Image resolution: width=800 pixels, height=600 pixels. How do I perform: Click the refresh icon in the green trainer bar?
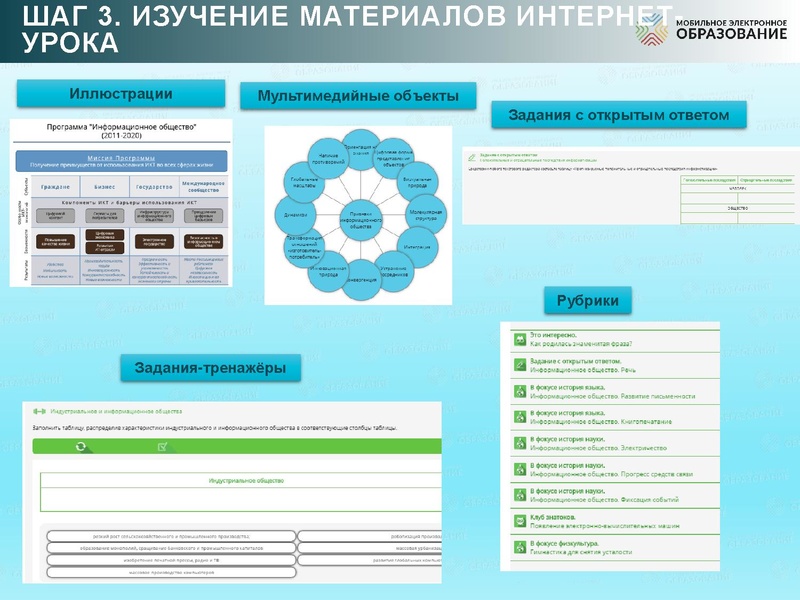(x=80, y=447)
